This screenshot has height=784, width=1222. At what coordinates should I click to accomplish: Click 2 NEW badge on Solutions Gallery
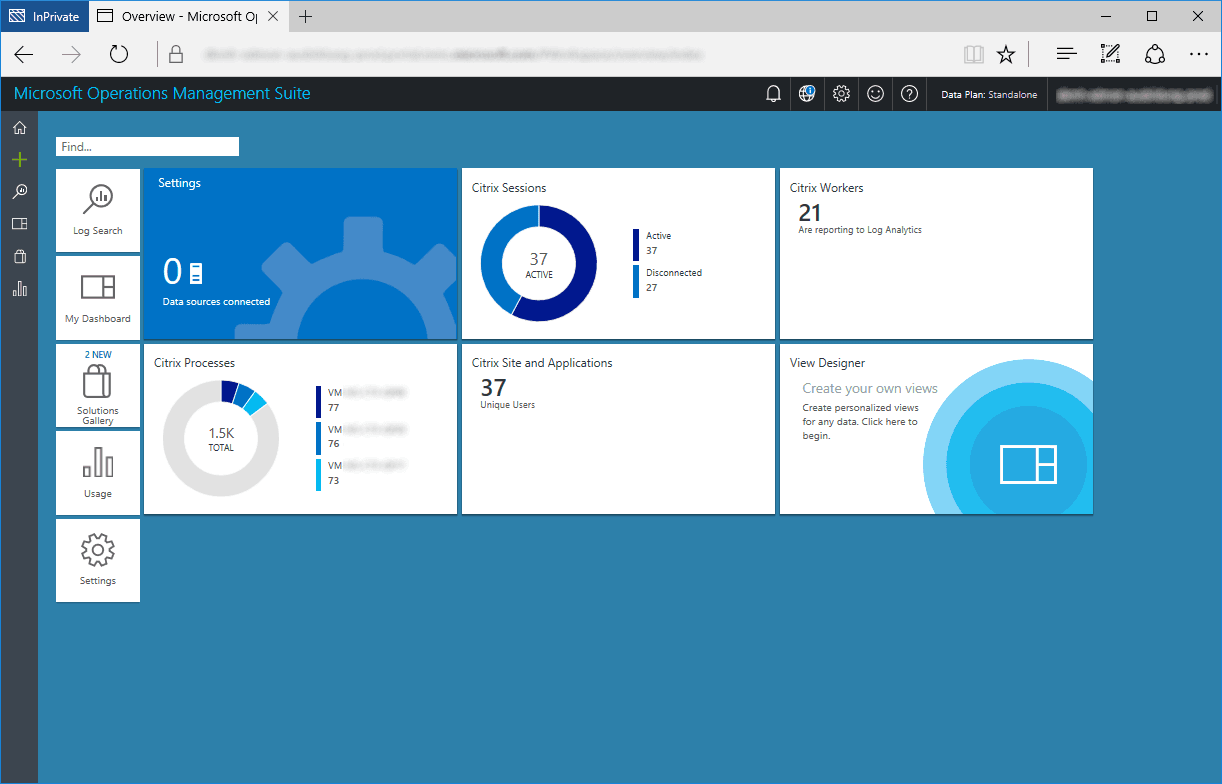tap(98, 355)
